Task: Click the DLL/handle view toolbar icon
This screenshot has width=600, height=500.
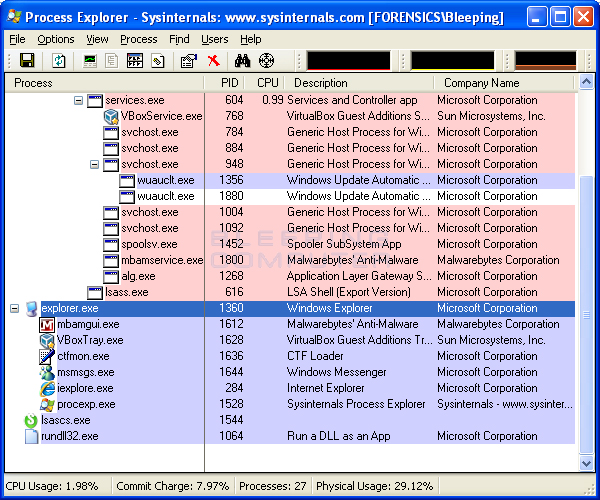Action: coord(158,60)
